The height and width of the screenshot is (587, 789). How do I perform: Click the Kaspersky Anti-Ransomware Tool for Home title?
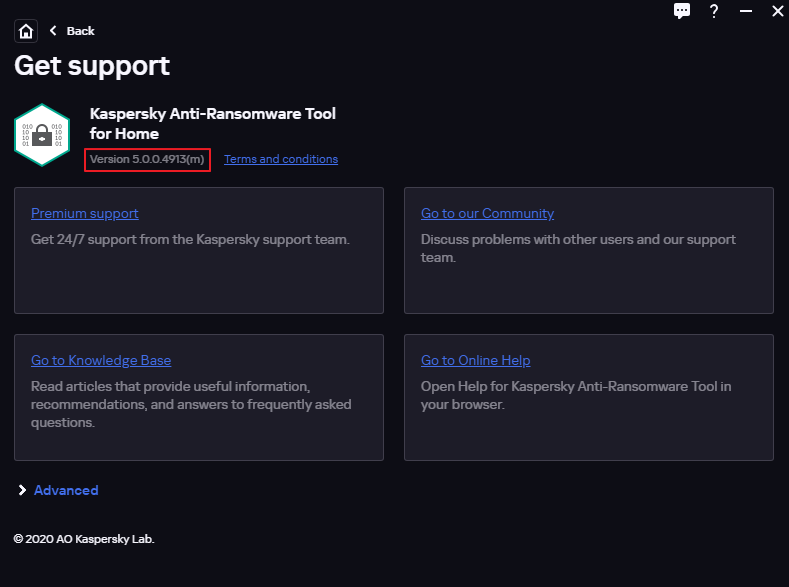pos(212,124)
